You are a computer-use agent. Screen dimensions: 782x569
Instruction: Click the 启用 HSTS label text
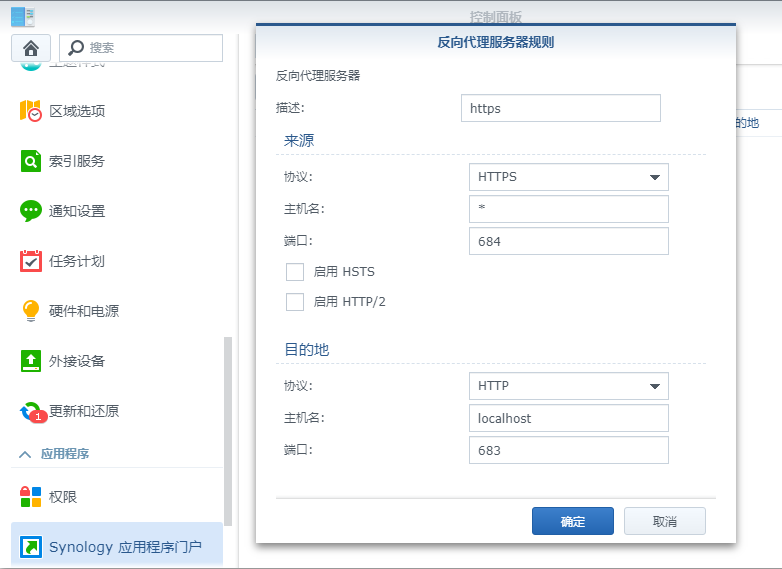(344, 272)
